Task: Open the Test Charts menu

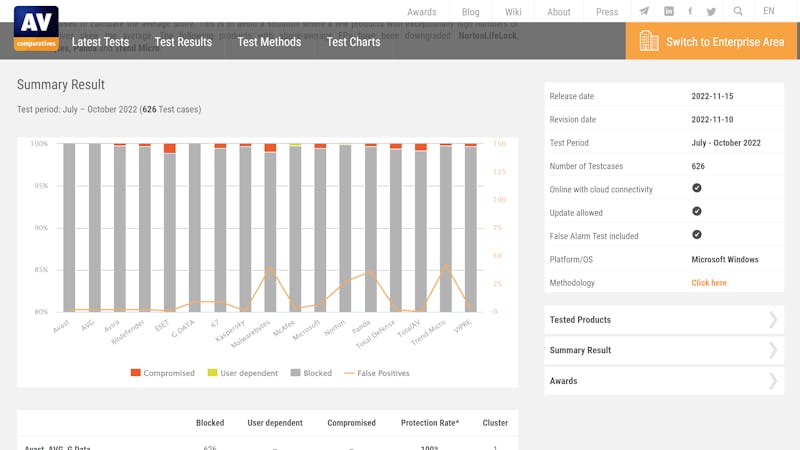Action: 354,42
